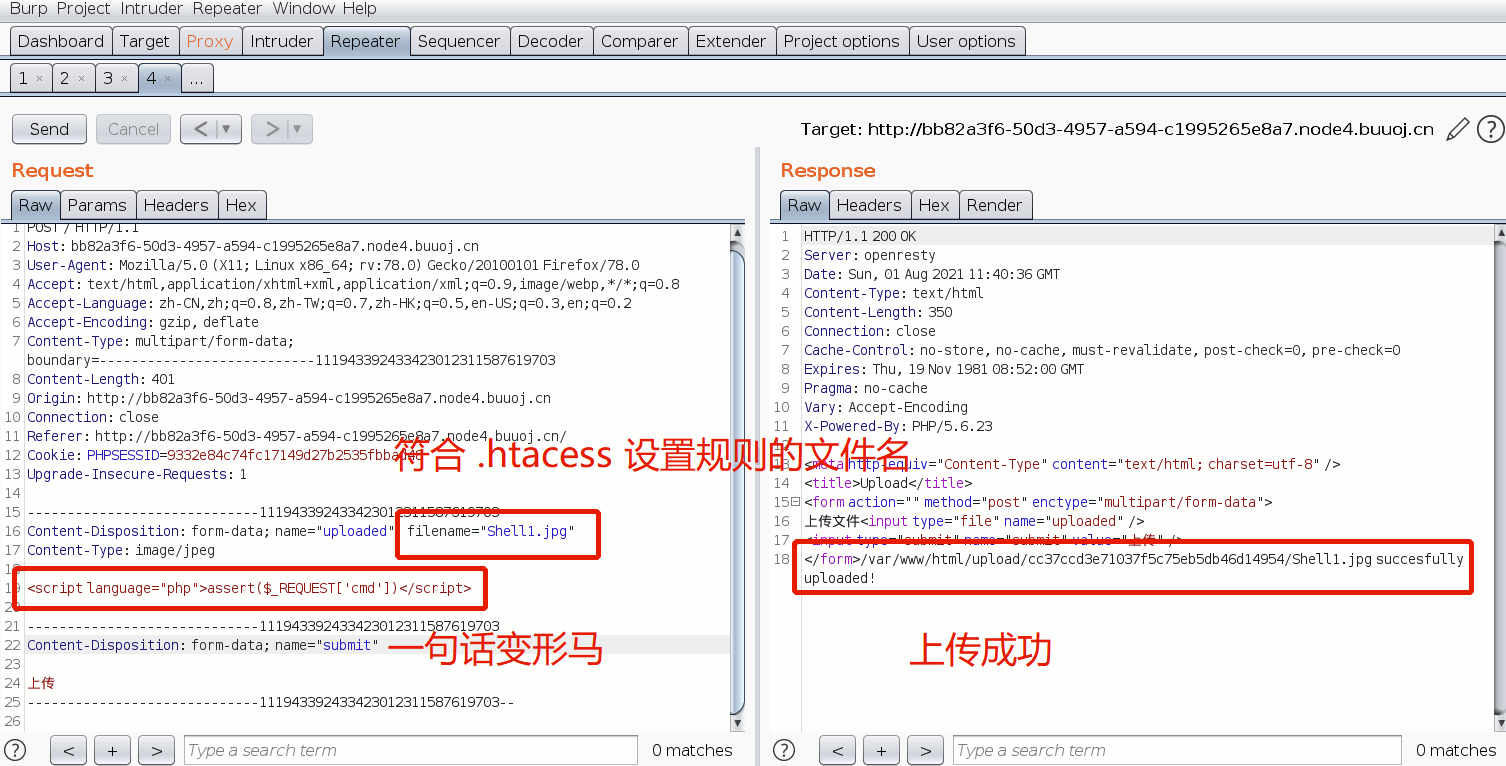Open response search help icon
The width and height of the screenshot is (1506, 766).
785,750
